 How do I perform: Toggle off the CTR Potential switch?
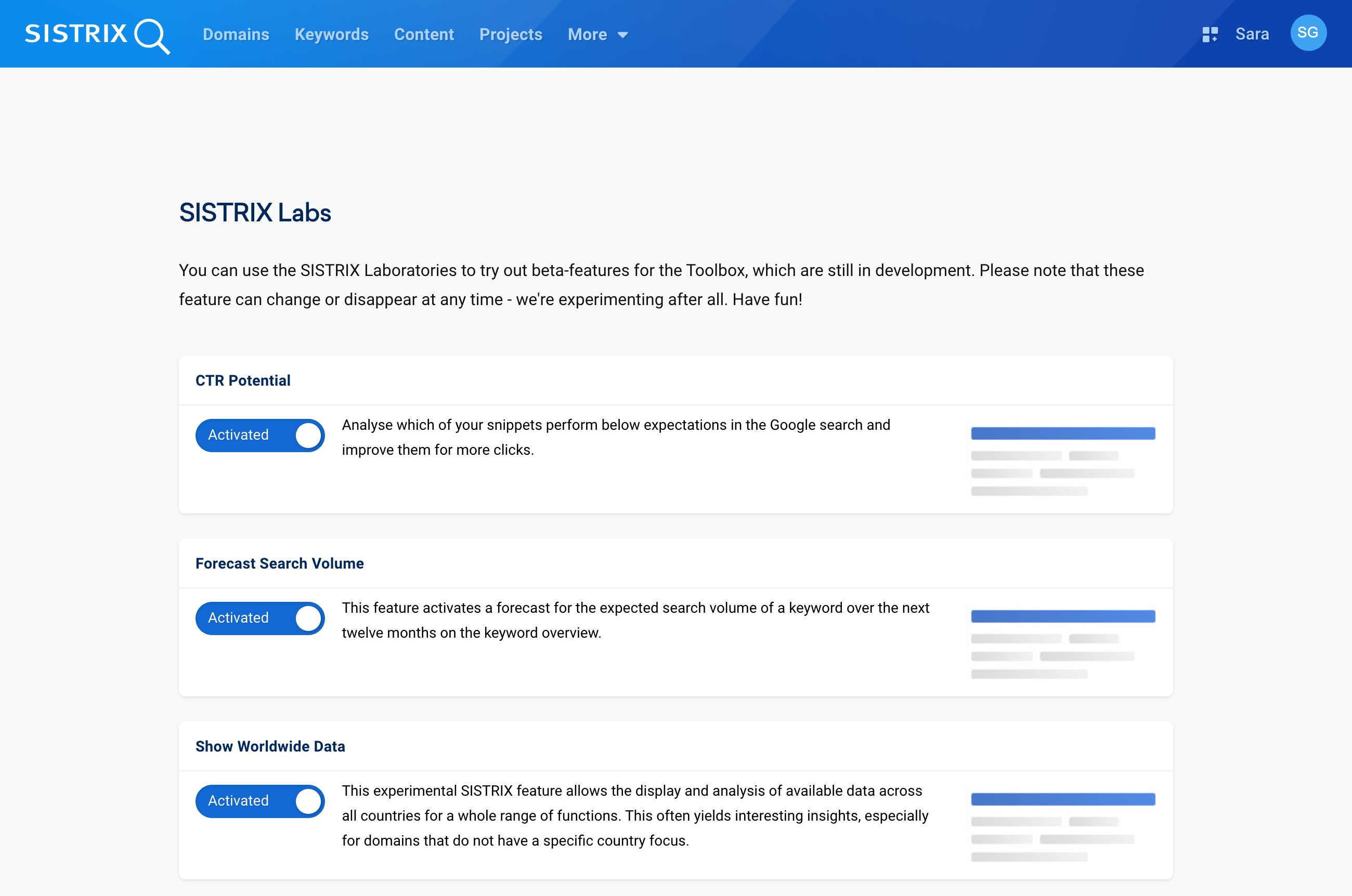point(260,435)
